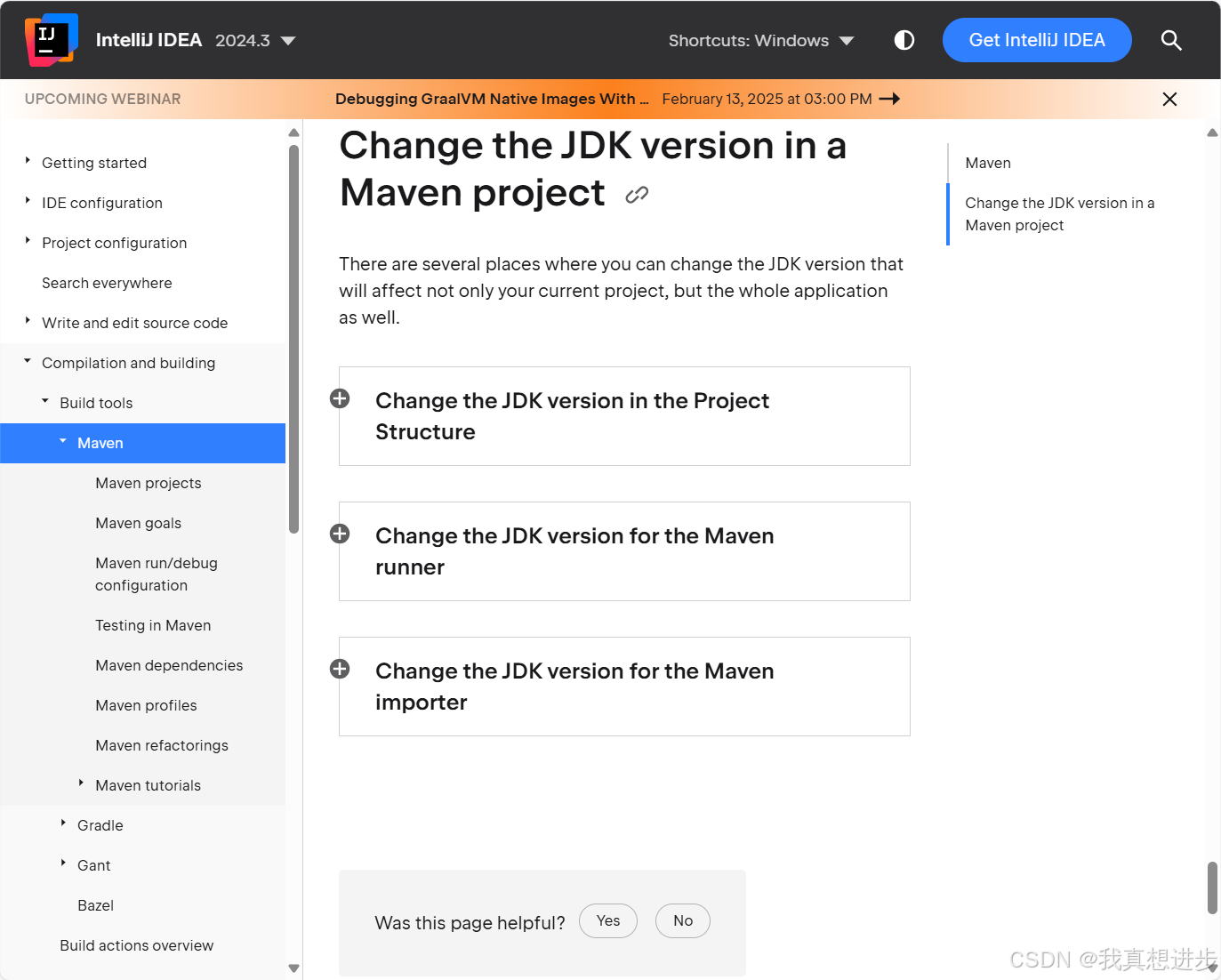Expand the Gradle tree arrow
Screen dimensions: 1221x980
click(63, 823)
